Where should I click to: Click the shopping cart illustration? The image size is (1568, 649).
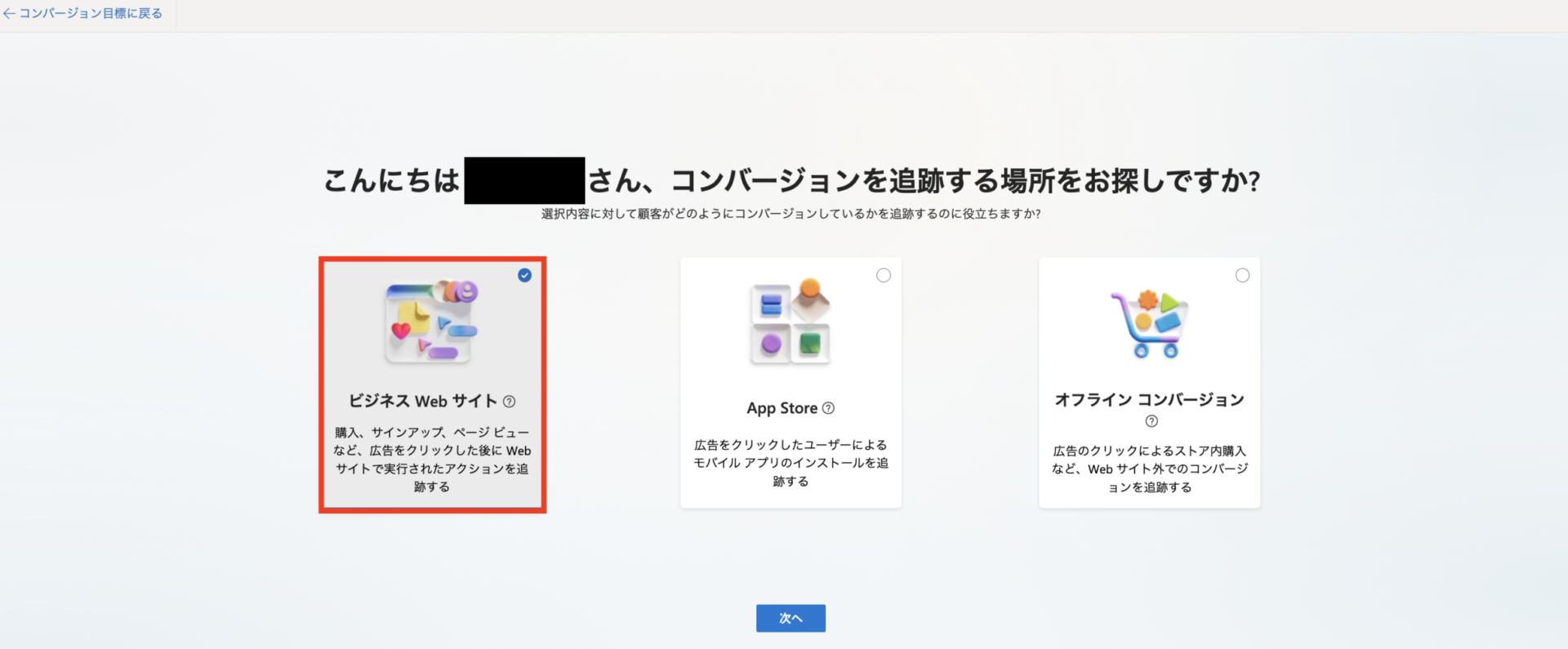pos(1149,324)
